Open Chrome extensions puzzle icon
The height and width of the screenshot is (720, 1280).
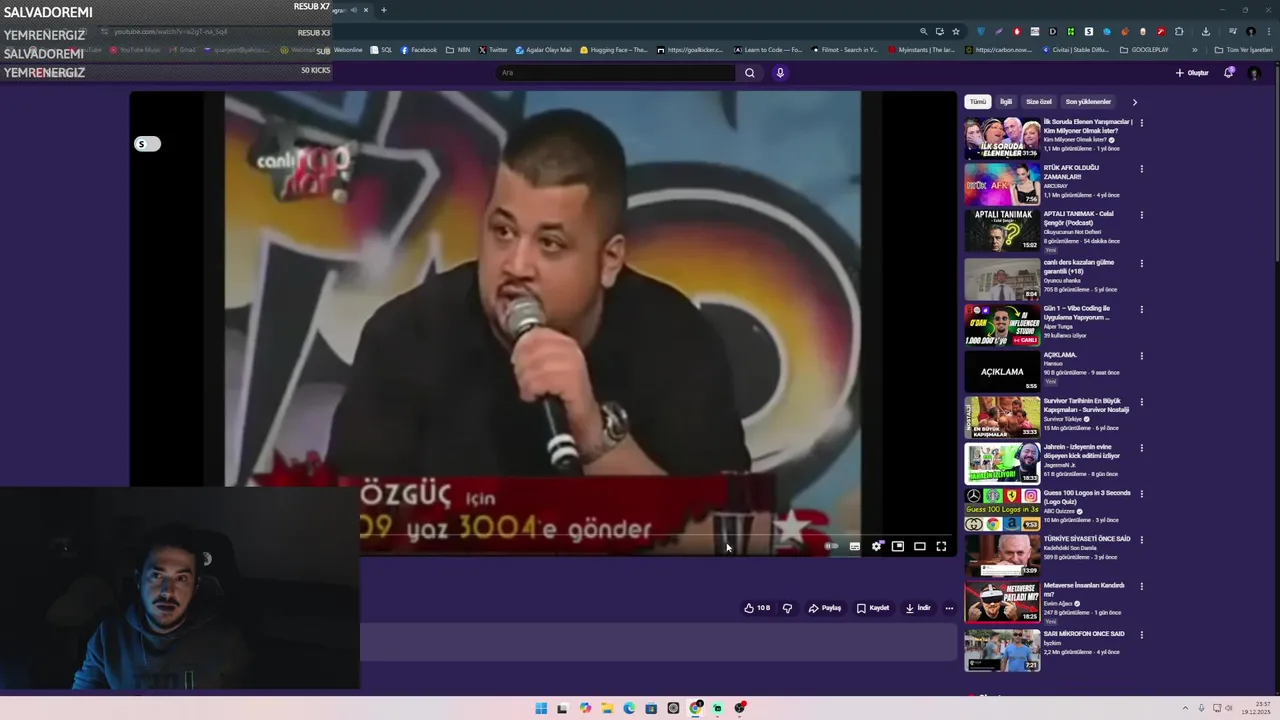pos(1179,31)
